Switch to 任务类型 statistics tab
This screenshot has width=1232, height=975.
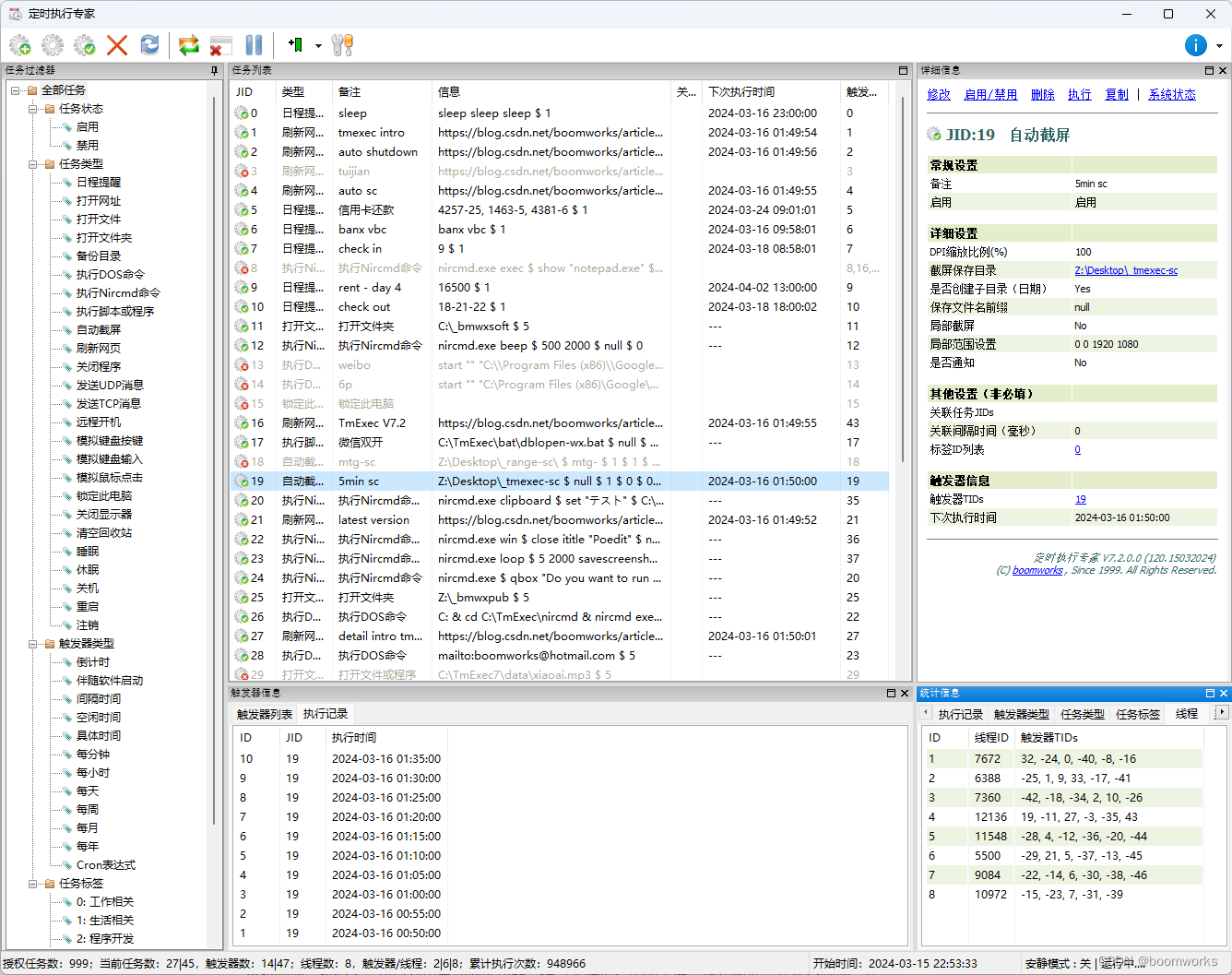[1083, 714]
